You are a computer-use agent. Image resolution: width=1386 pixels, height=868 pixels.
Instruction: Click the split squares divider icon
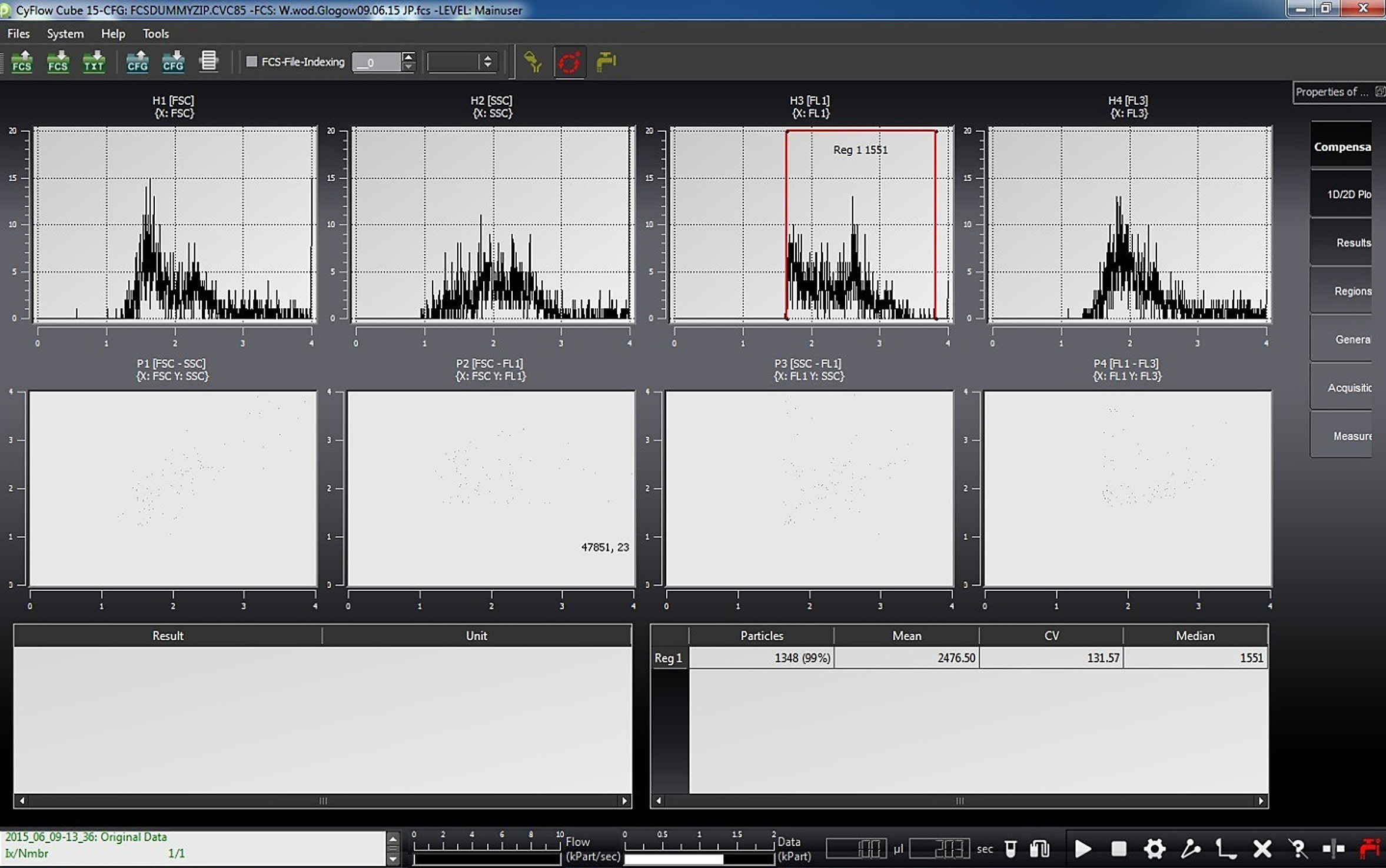click(1334, 849)
